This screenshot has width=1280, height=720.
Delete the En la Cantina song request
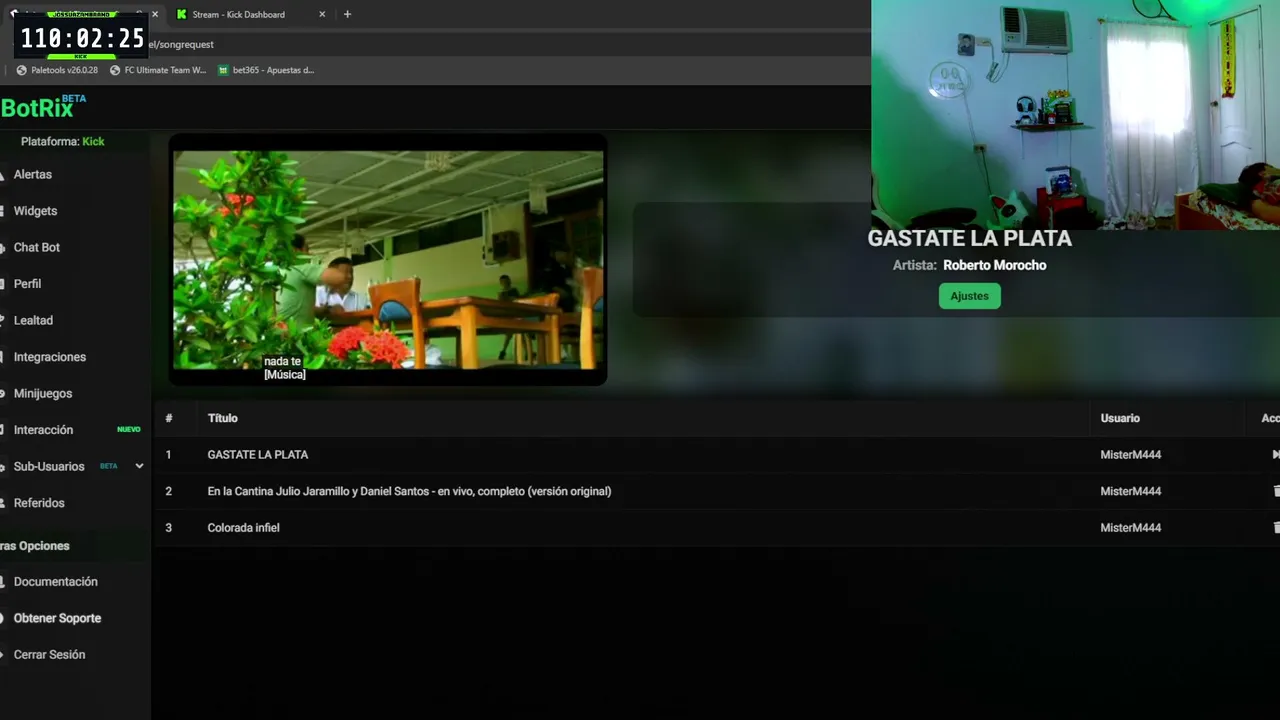tap(1276, 491)
